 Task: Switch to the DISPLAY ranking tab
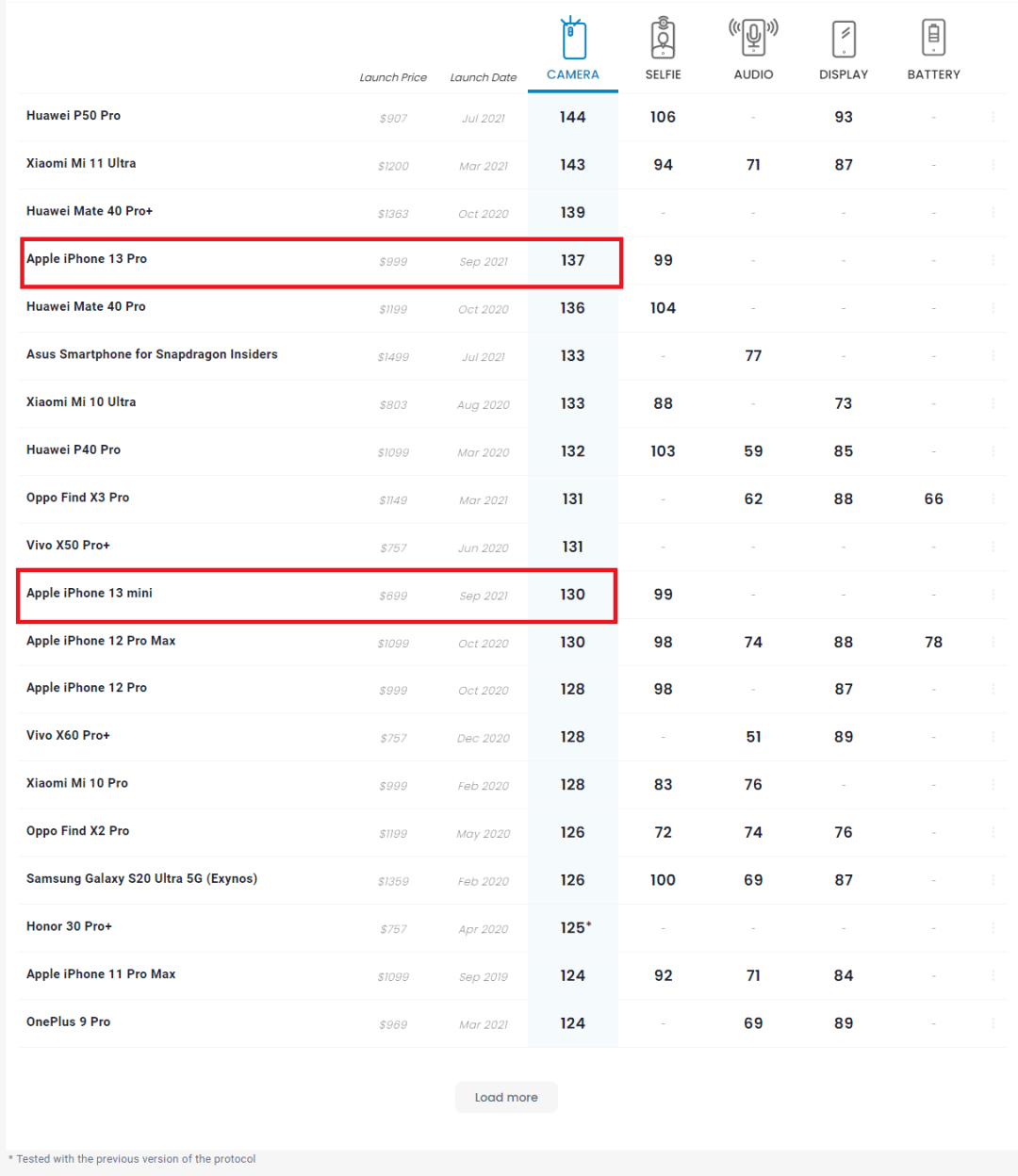coord(844,74)
